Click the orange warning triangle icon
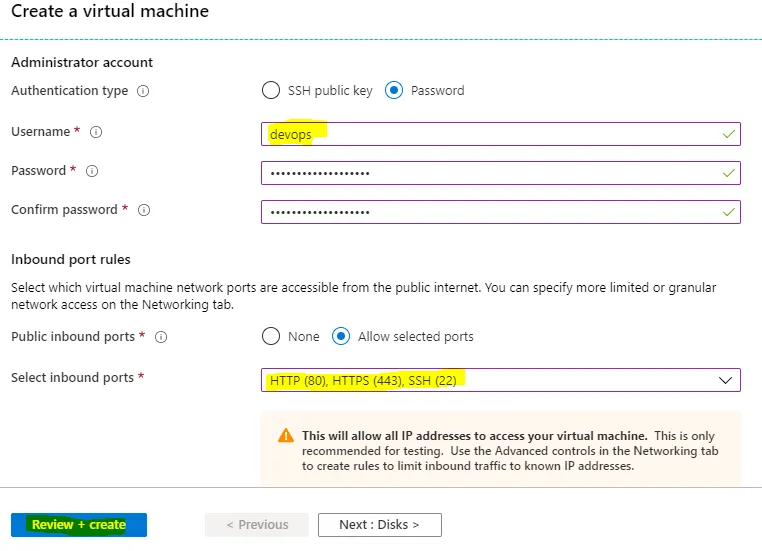Viewport: 762px width, 551px height. [x=286, y=435]
